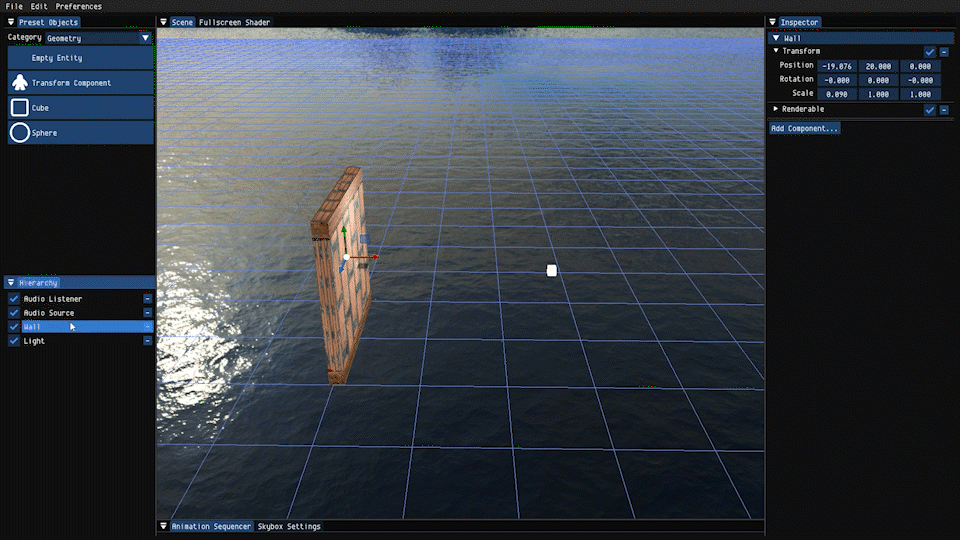Viewport: 960px width, 540px height.
Task: Remove Audio Listener with minus icon
Action: coord(148,298)
